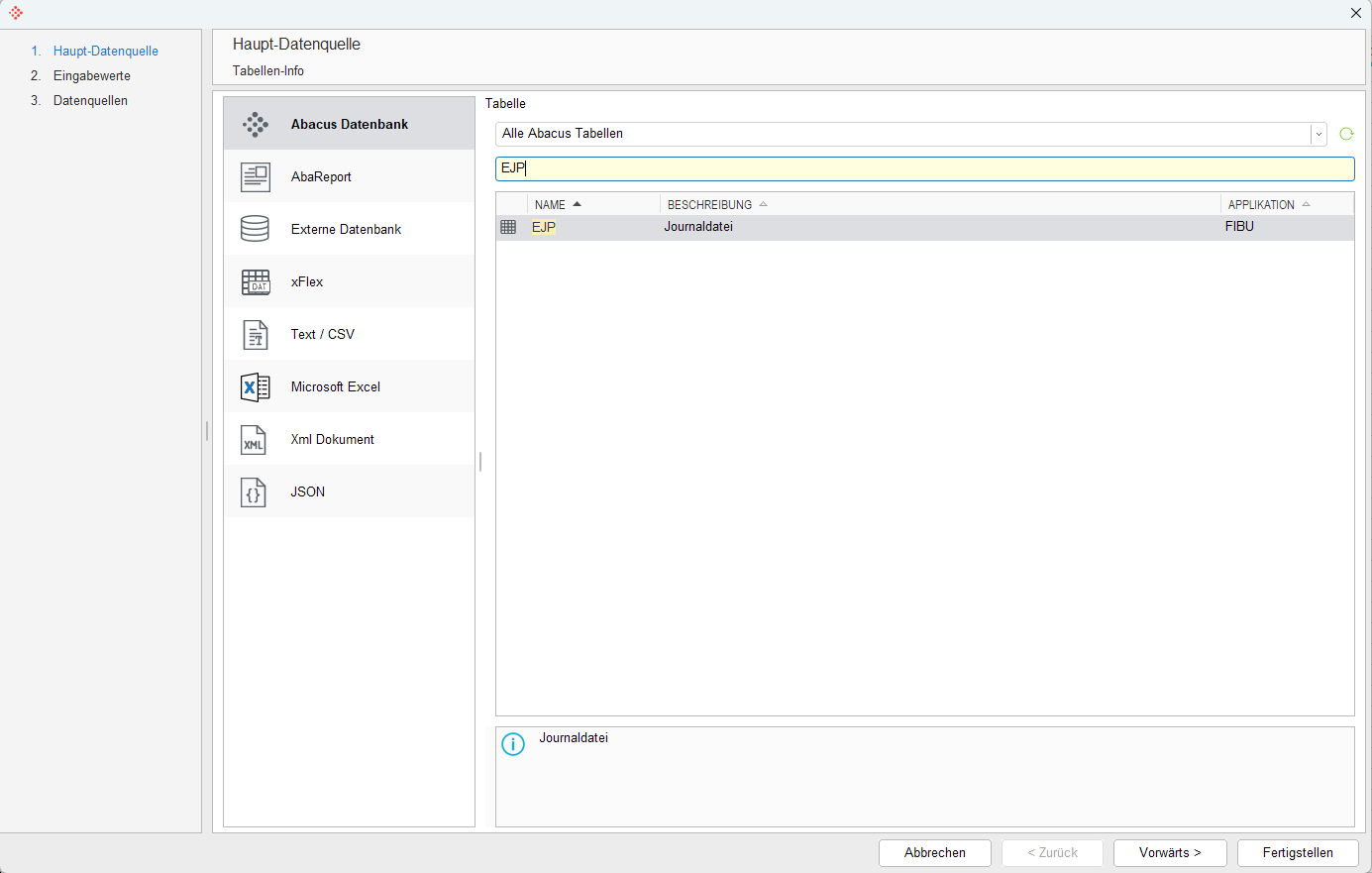Select the Microsoft Excel icon
Viewport: 1372px width, 873px height.
[256, 386]
